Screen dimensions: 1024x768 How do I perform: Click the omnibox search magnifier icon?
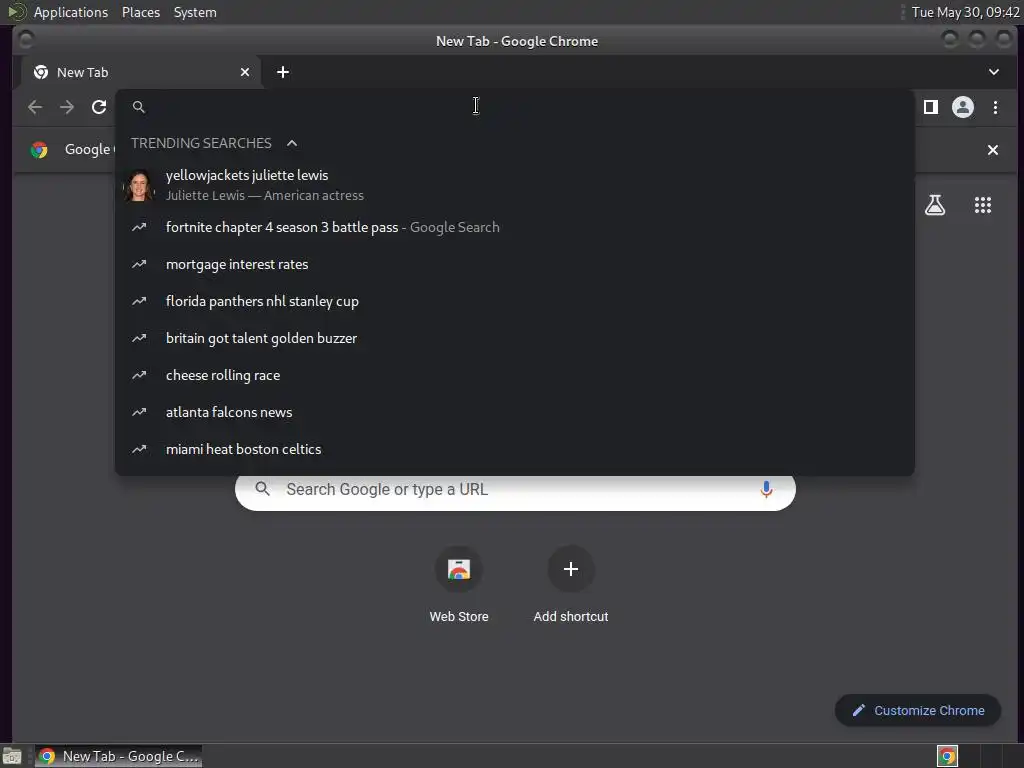click(138, 107)
